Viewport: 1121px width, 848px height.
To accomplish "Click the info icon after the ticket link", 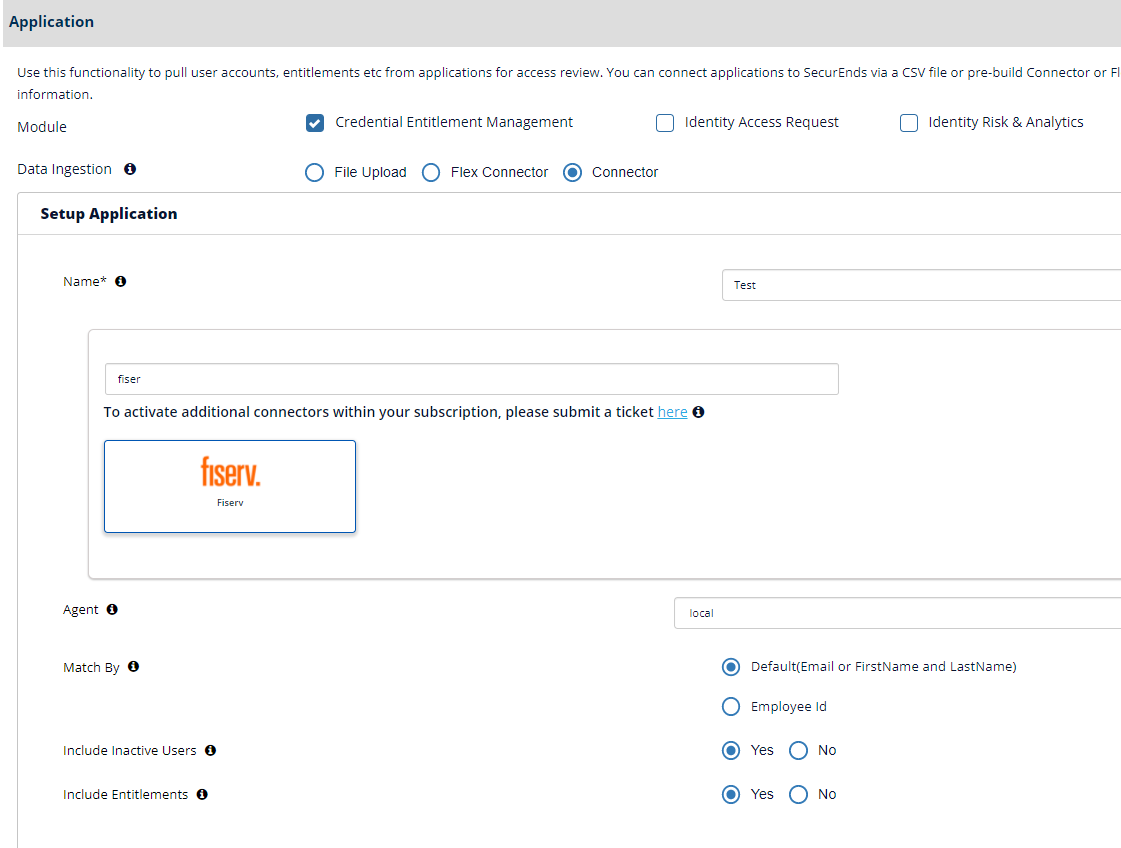I will (x=699, y=412).
